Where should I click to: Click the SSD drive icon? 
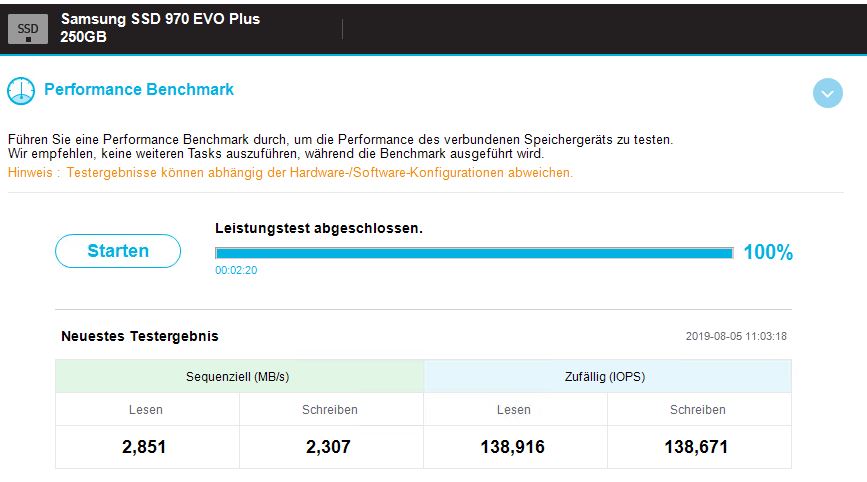(28, 29)
